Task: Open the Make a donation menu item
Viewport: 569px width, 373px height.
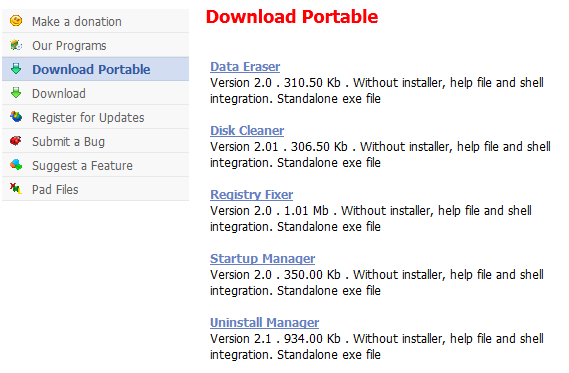Action: 95,21
